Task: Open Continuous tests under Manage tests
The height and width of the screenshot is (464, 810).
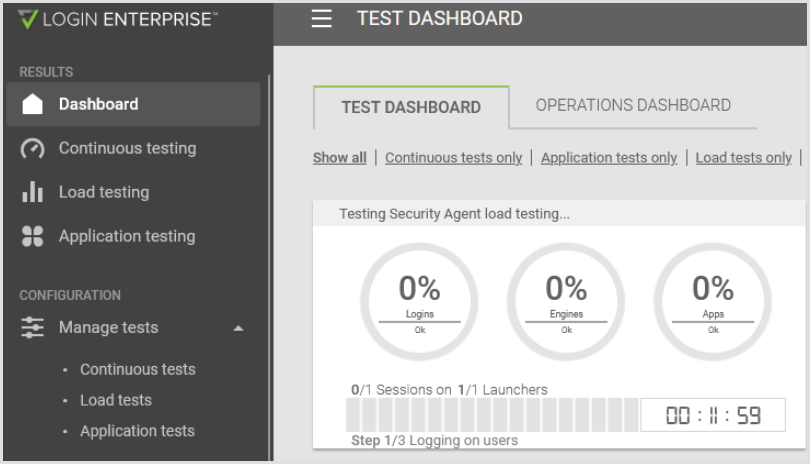Action: pyautogui.click(x=138, y=369)
